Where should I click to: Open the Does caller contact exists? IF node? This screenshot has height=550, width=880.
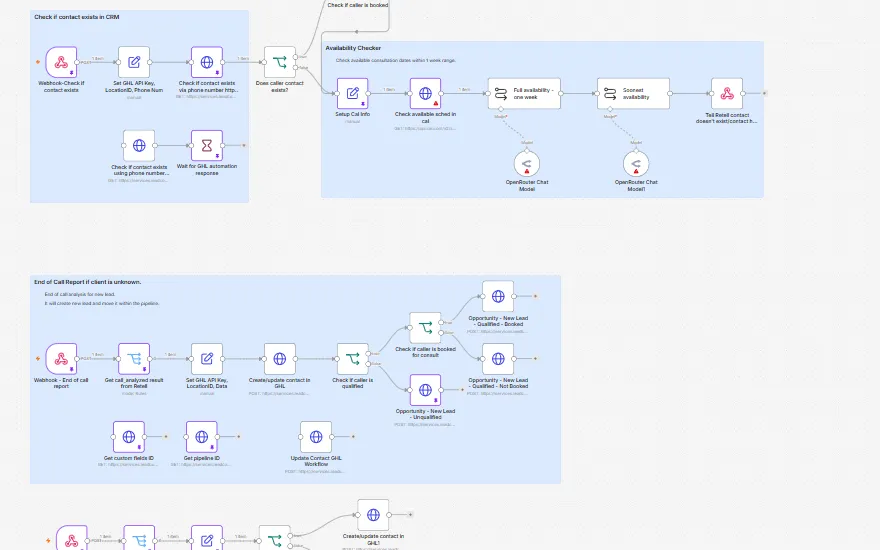click(x=279, y=62)
